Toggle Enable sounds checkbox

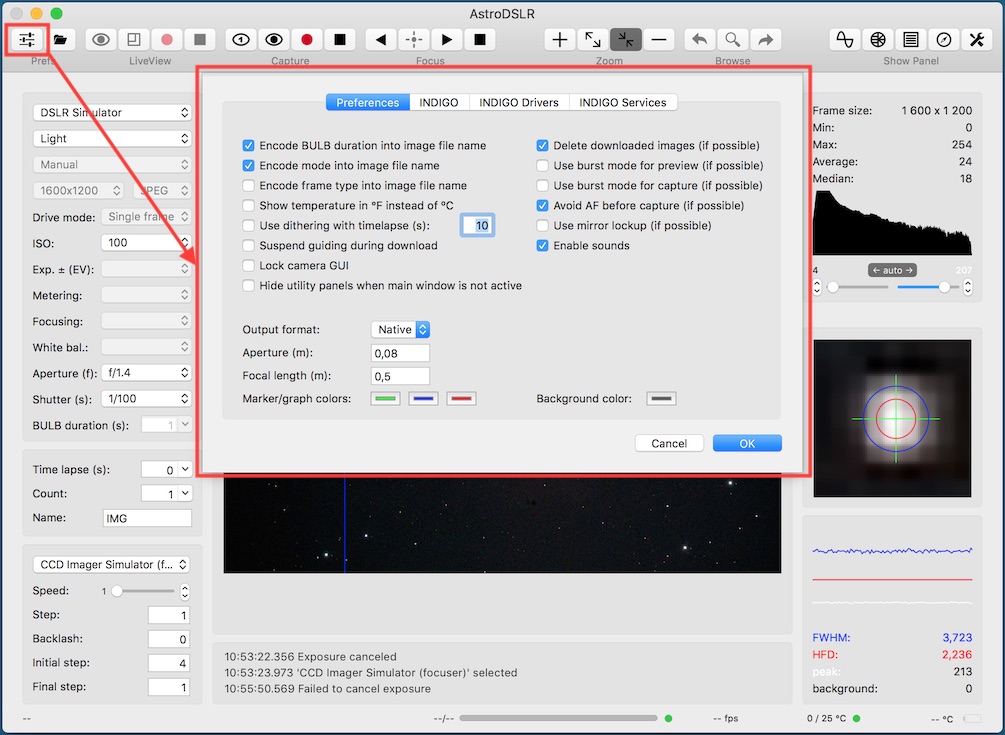point(542,245)
